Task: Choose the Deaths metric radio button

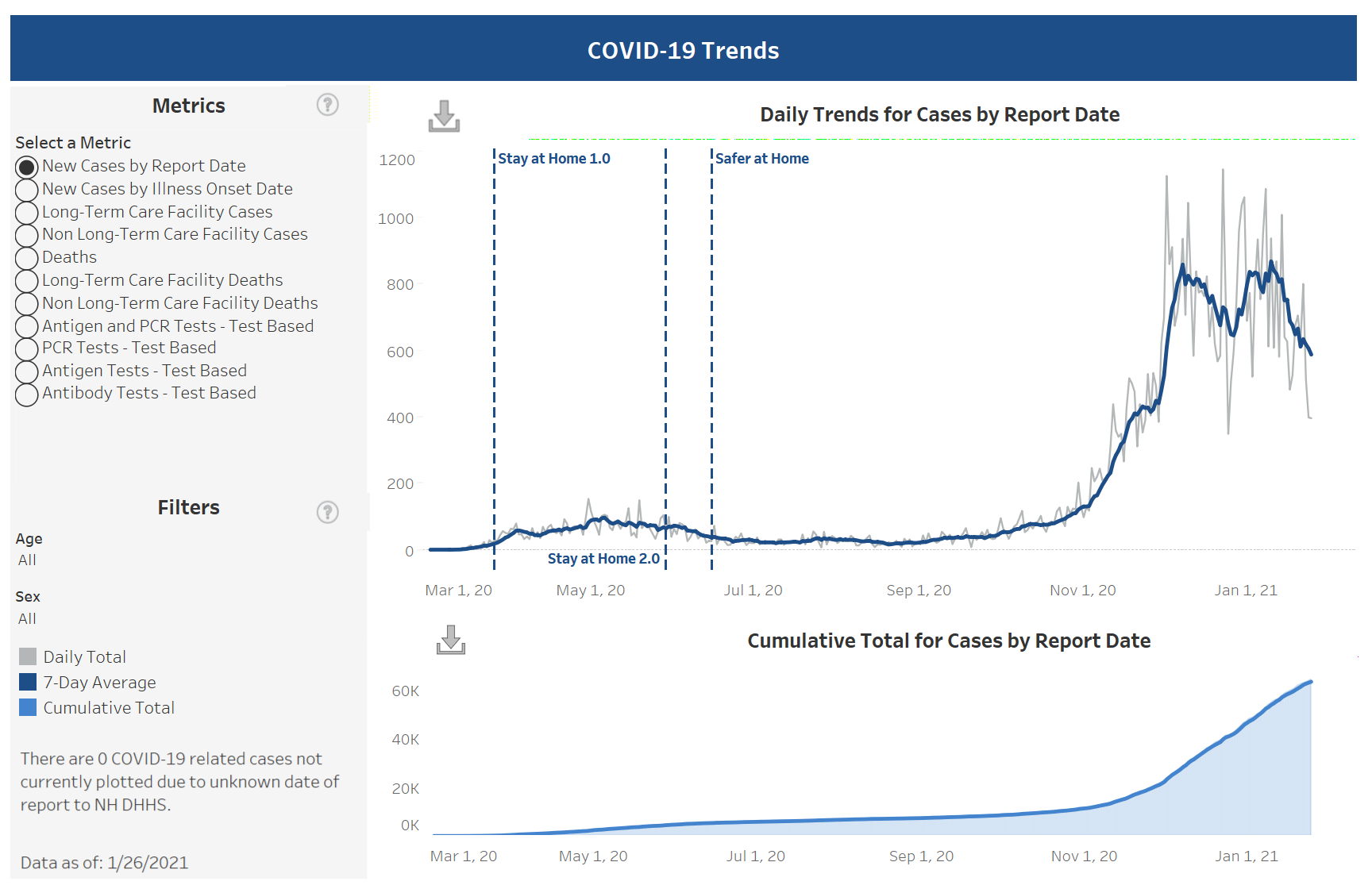Action: coord(27,258)
